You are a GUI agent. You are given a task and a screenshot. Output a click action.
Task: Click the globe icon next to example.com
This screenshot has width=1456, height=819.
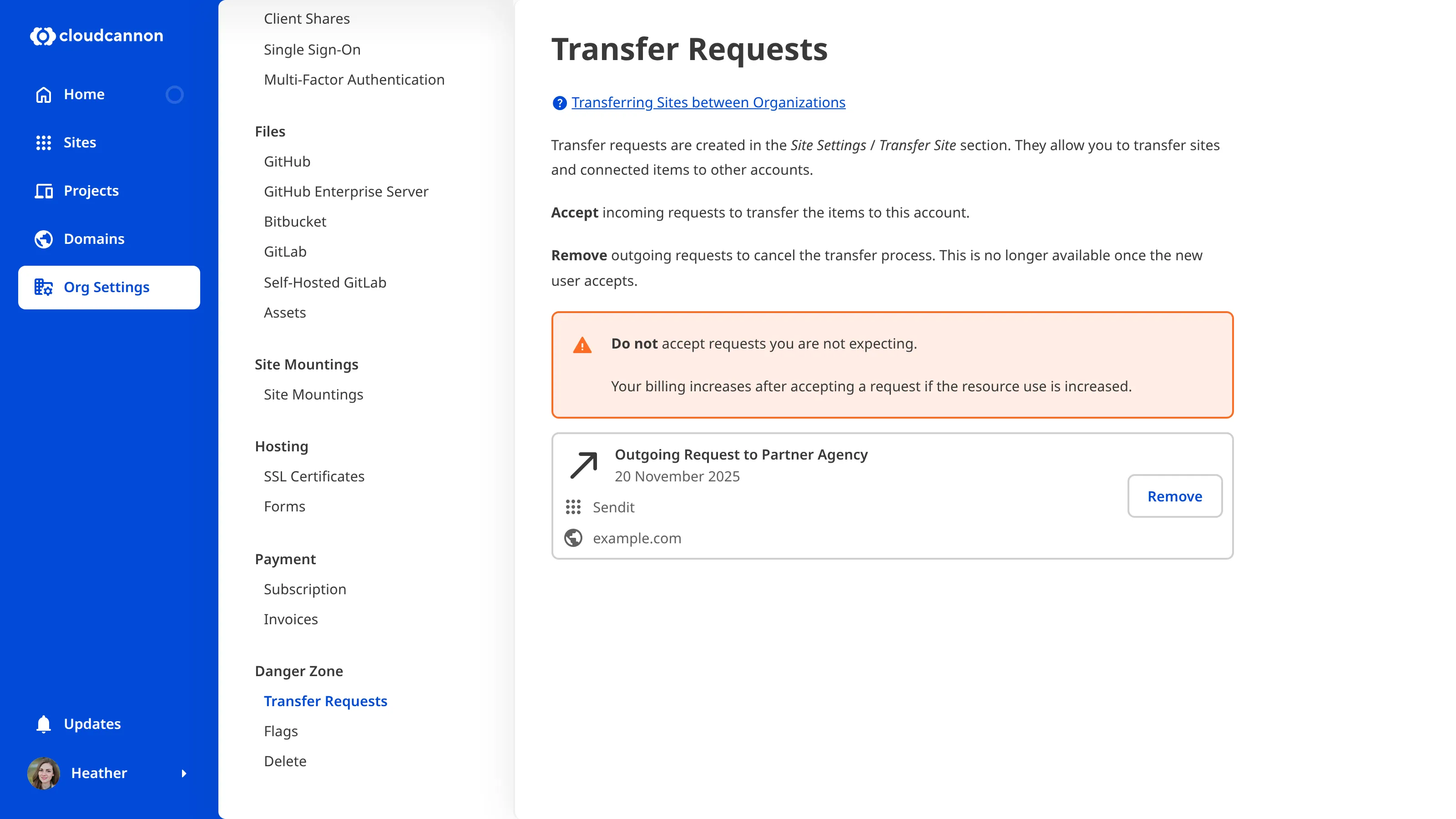coord(573,537)
